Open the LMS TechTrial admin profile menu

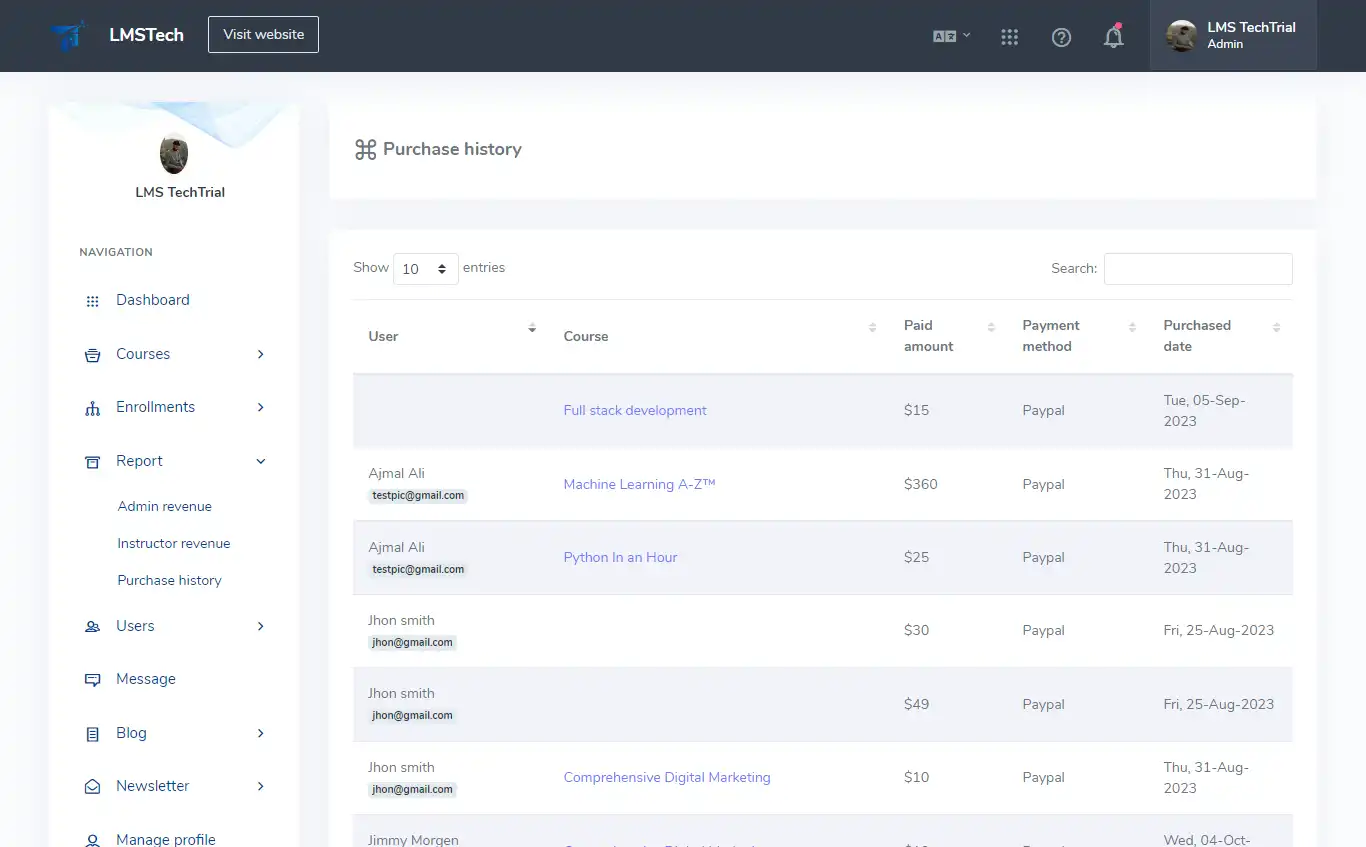[x=1233, y=36]
